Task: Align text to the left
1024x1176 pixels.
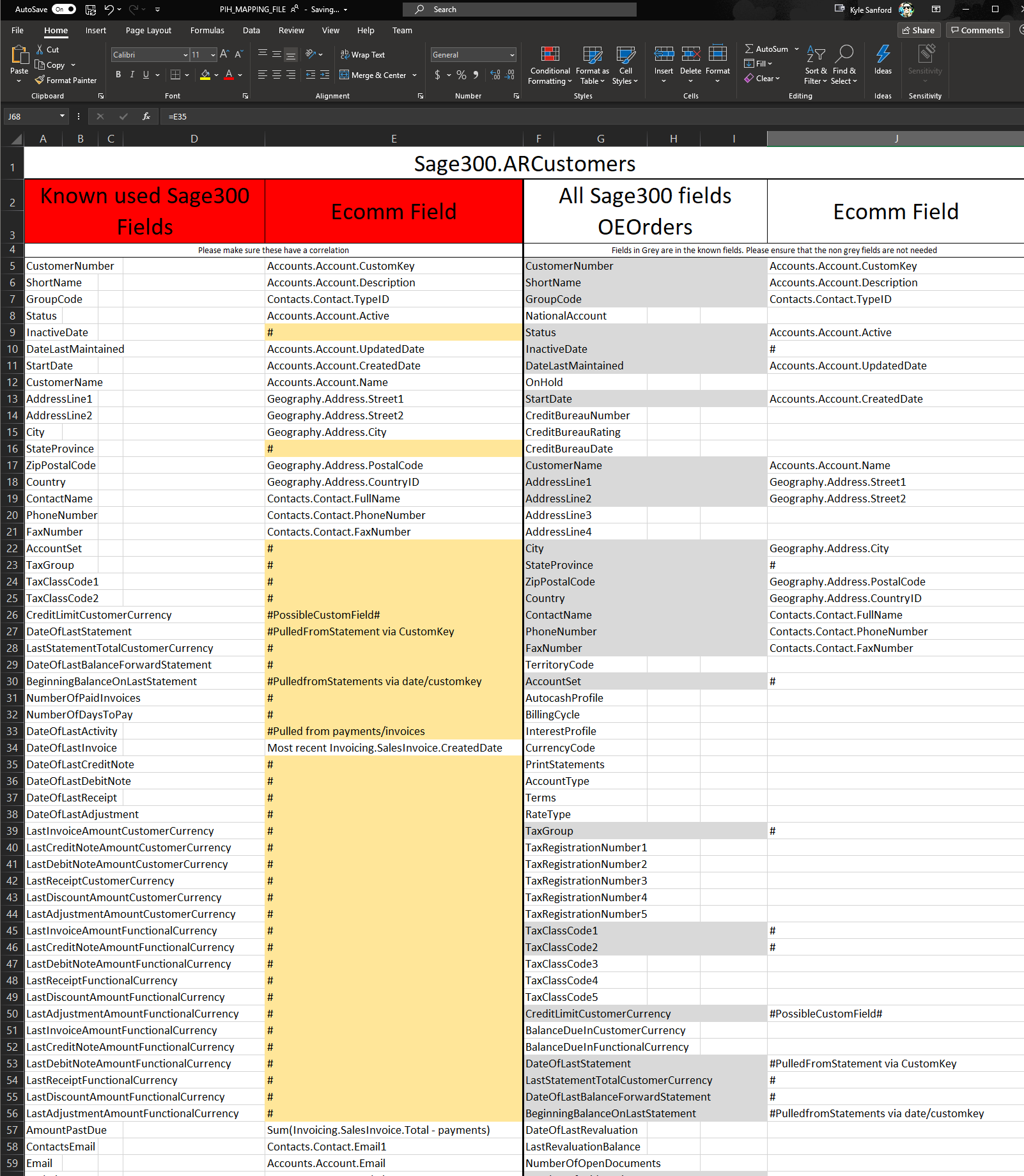Action: click(x=262, y=75)
